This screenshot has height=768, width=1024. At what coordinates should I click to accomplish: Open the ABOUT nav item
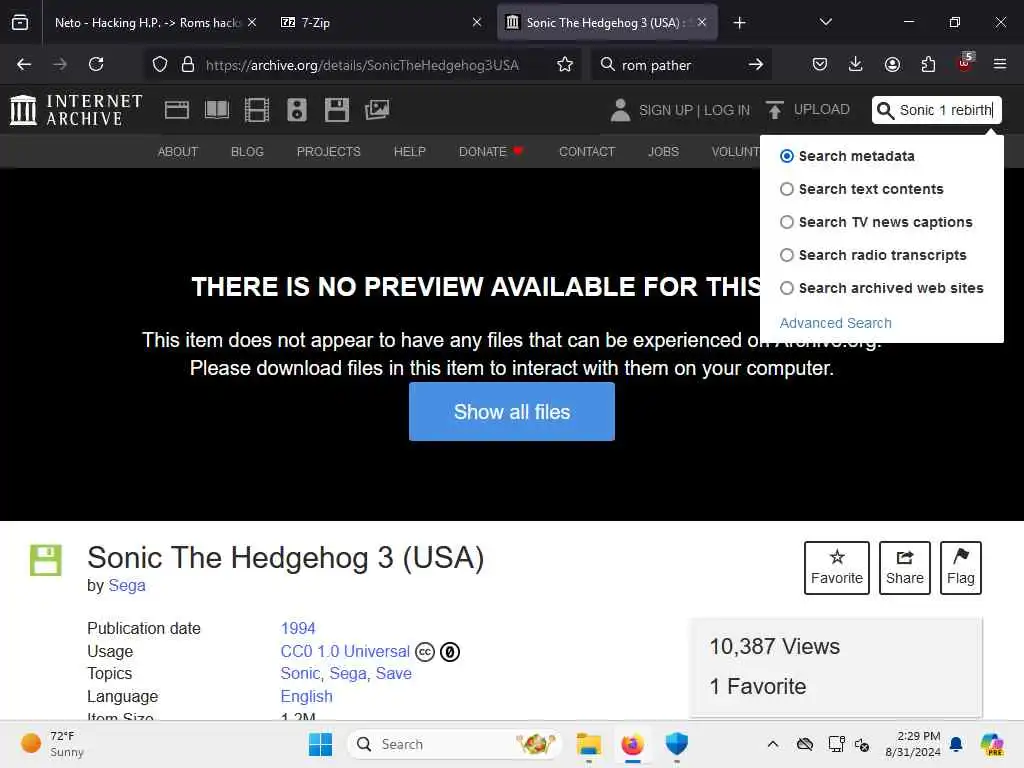[x=178, y=152]
